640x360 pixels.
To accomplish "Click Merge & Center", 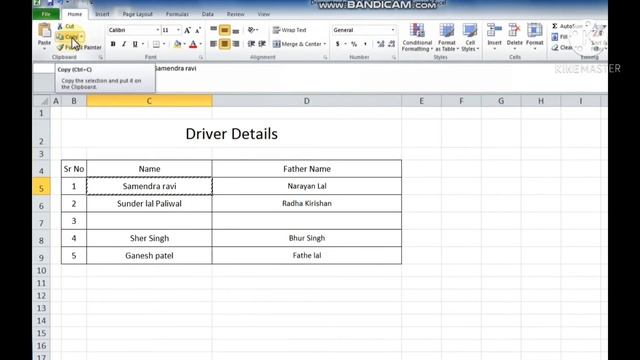I will [297, 44].
